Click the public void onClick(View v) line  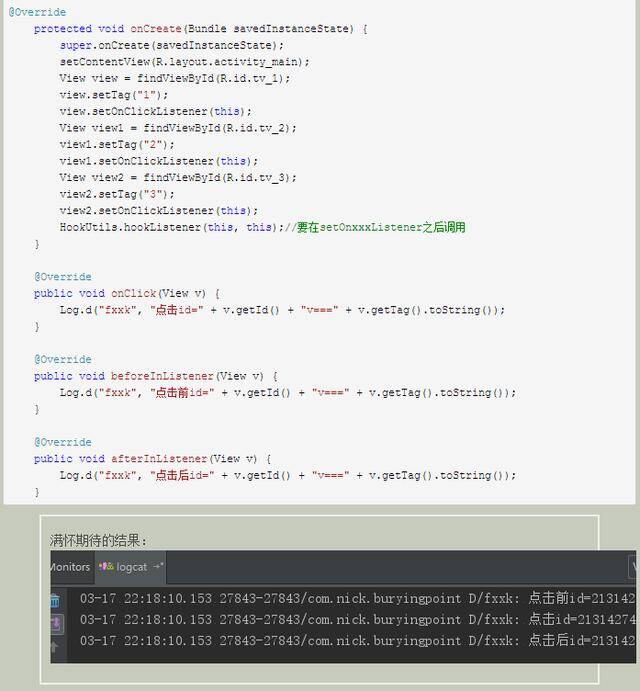127,293
